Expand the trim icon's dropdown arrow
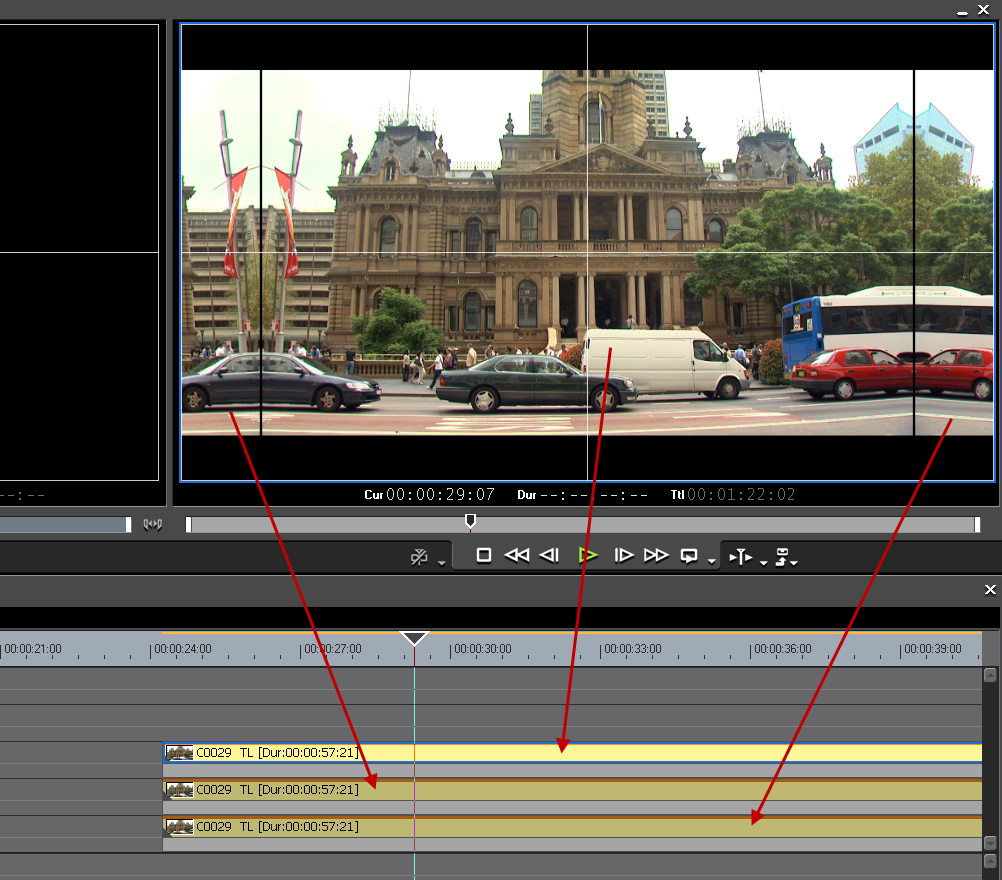The width and height of the screenshot is (1002, 880). coord(763,562)
